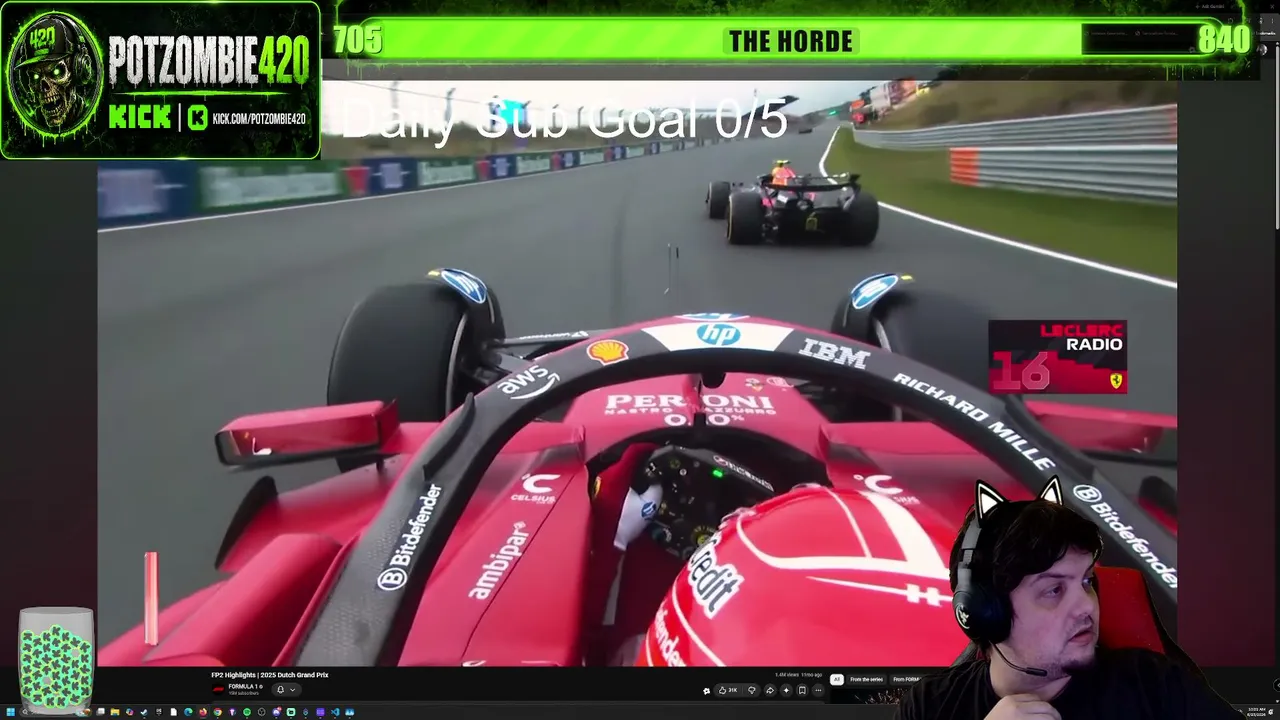Click the 'kick.com/potzombie420' text

[x=259, y=119]
